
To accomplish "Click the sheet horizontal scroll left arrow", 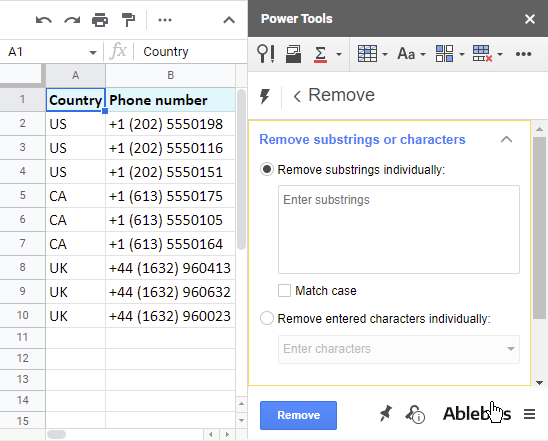I will tap(211, 435).
